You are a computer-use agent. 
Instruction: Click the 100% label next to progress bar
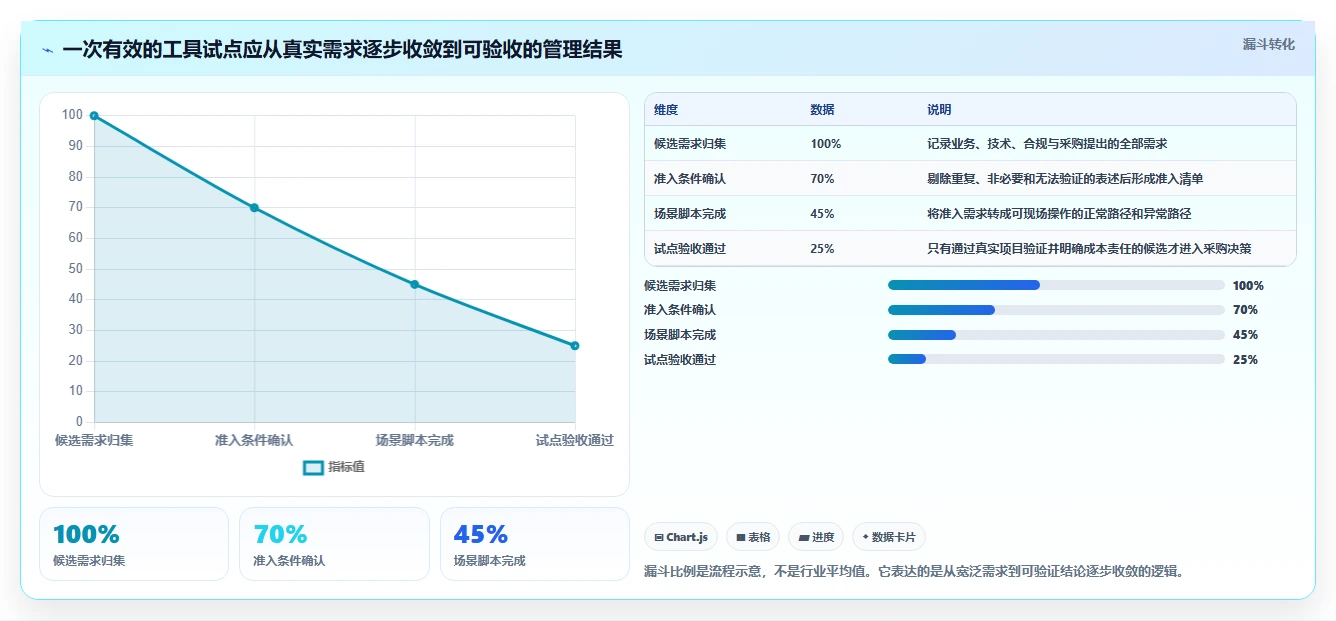click(x=1248, y=285)
